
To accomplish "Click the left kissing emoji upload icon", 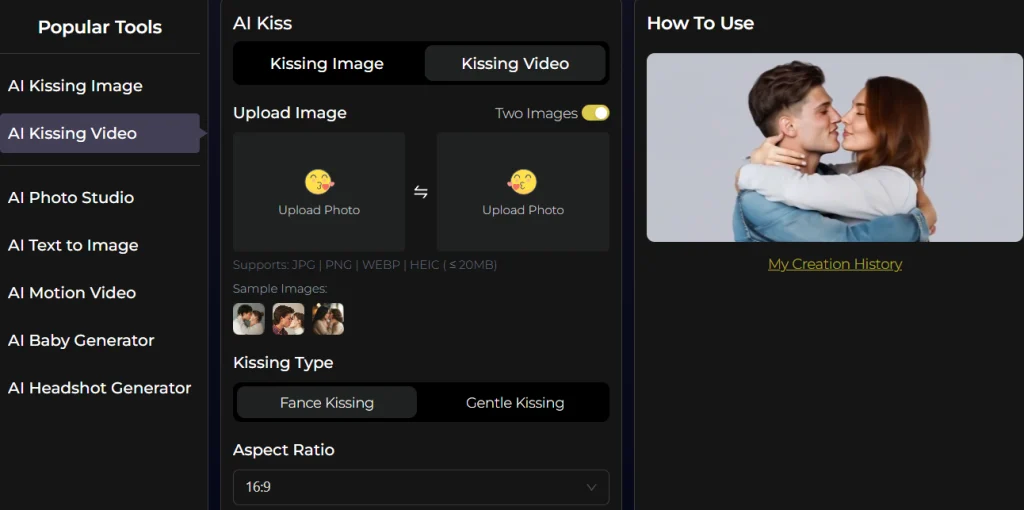I will (319, 182).
